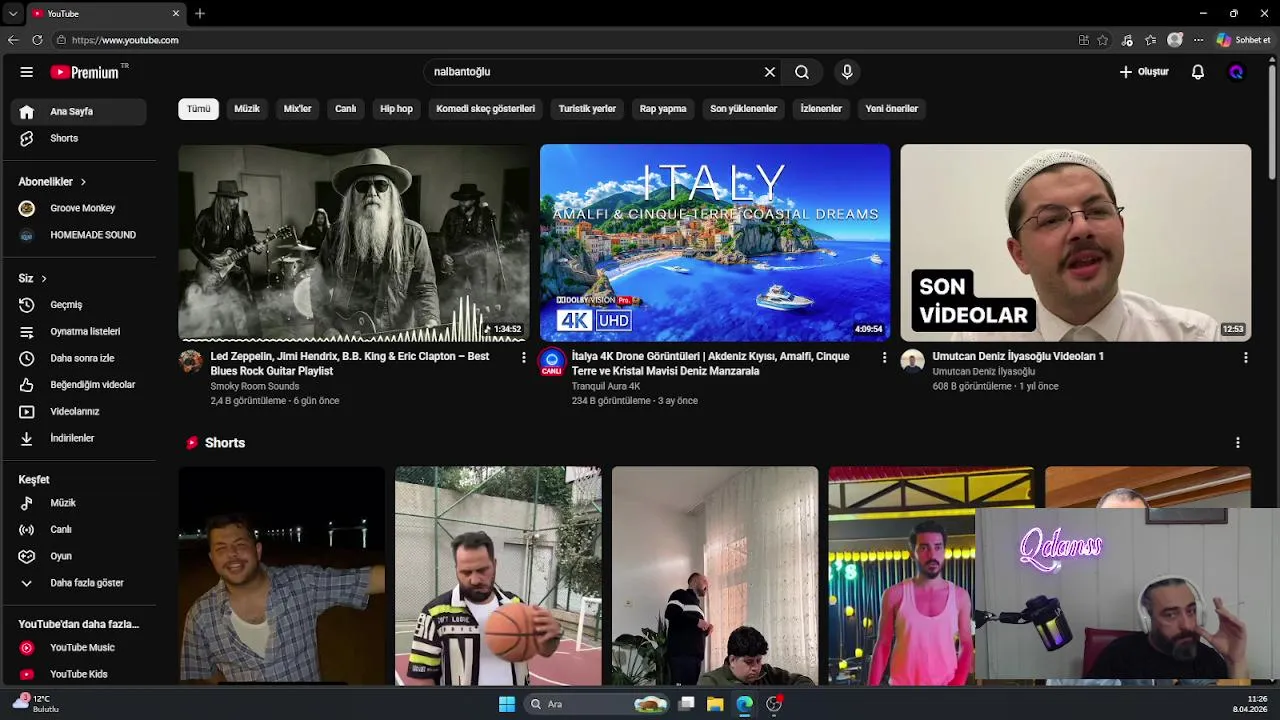Open File Explorer from taskbar
Viewport: 1280px width, 720px height.
coord(715,704)
